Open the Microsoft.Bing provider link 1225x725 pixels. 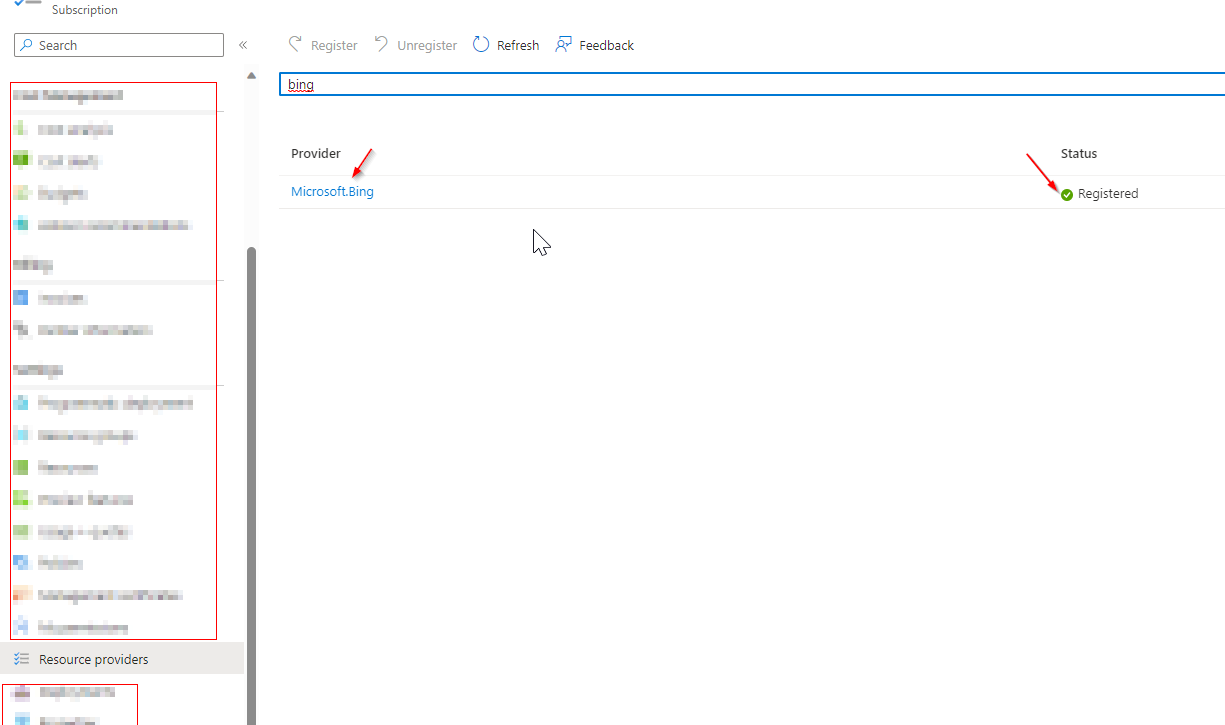pyautogui.click(x=332, y=191)
